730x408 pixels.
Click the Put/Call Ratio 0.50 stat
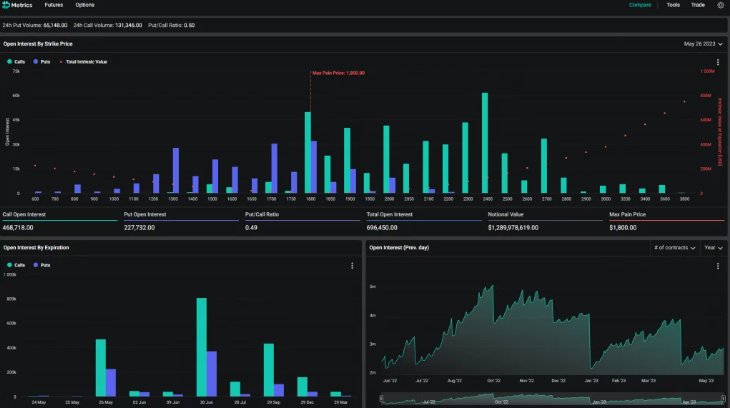click(x=171, y=25)
